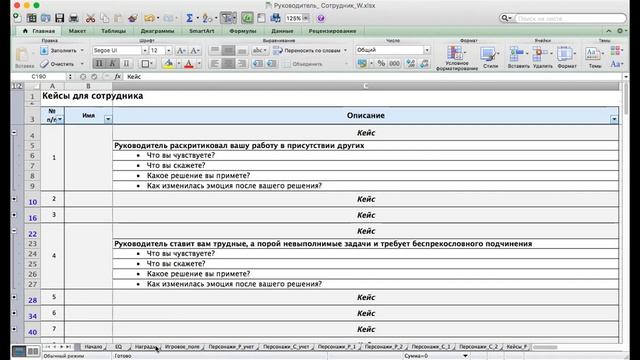Screen dimensions: 640x360
Task: Click the Percent style icon
Action: pyautogui.click(x=381, y=63)
